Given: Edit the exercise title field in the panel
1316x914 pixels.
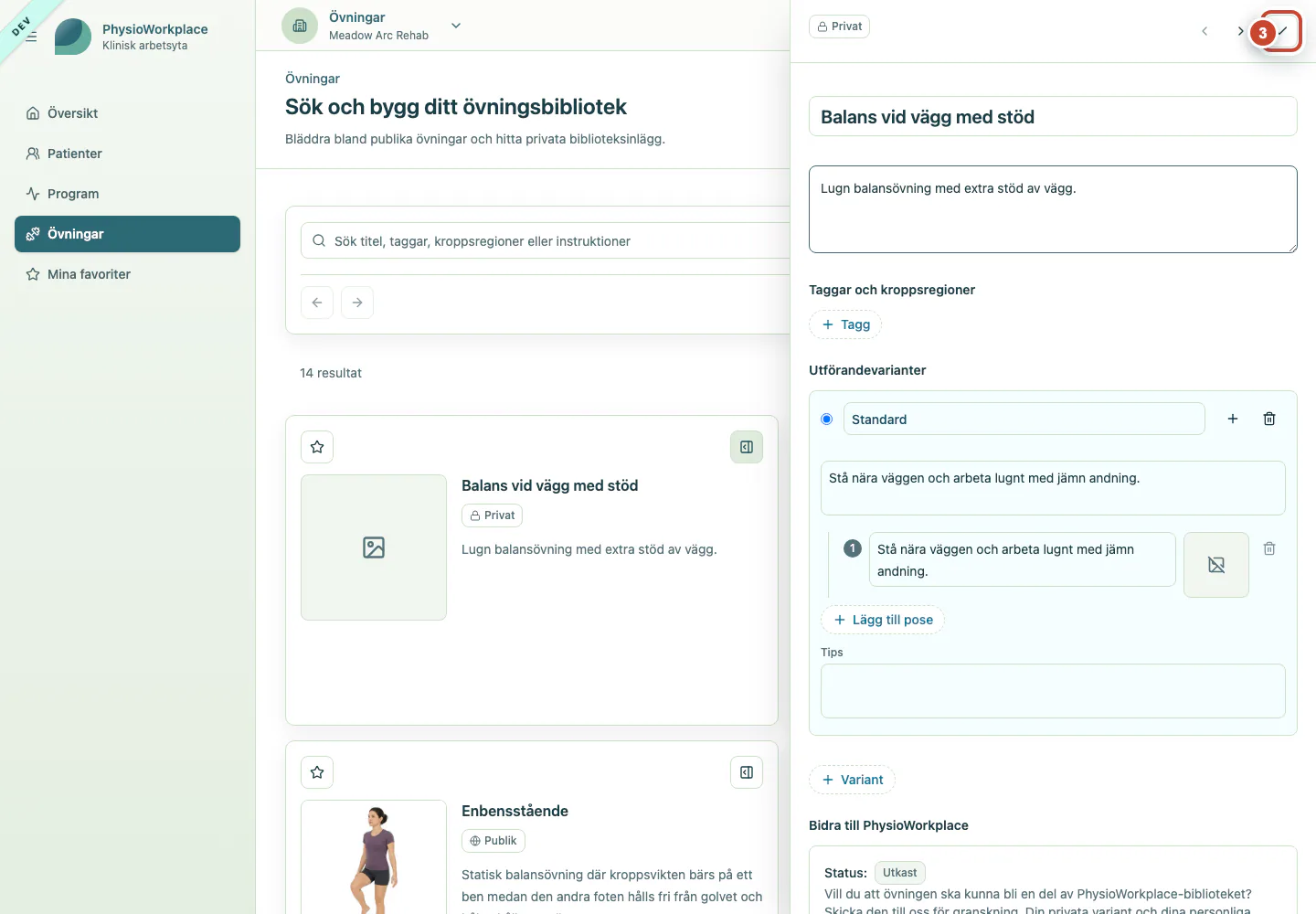Looking at the screenshot, I should click(1053, 117).
